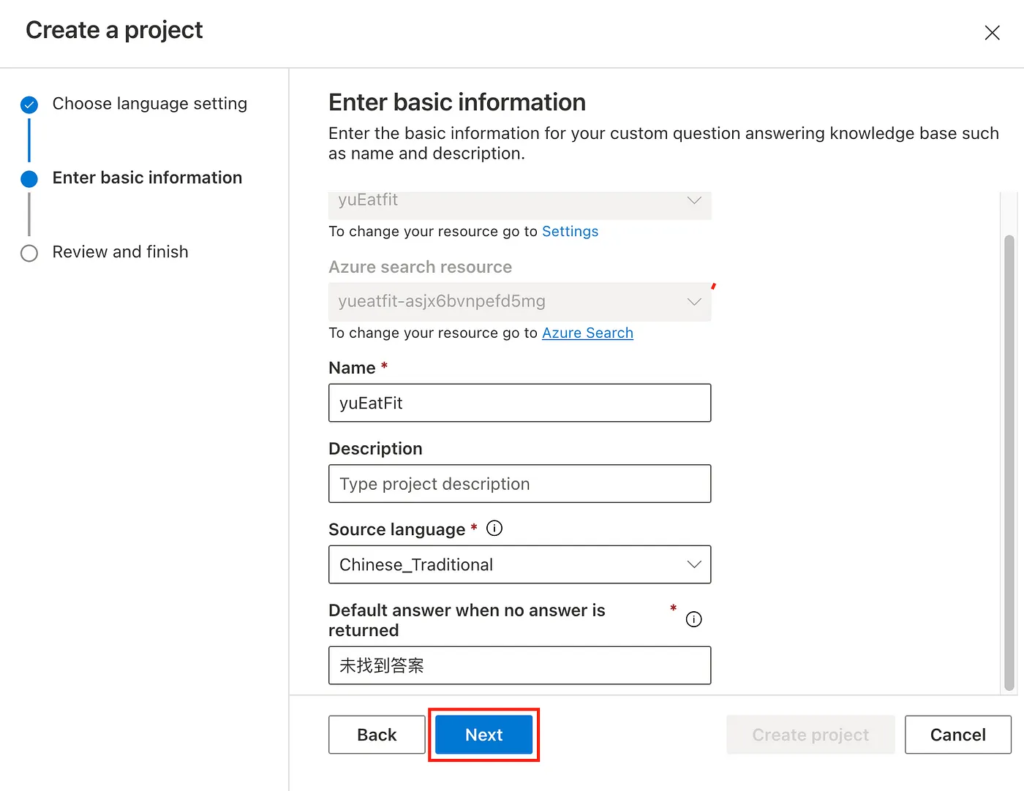Click the Description input field
Screen dimensions: 1024x791
519,484
